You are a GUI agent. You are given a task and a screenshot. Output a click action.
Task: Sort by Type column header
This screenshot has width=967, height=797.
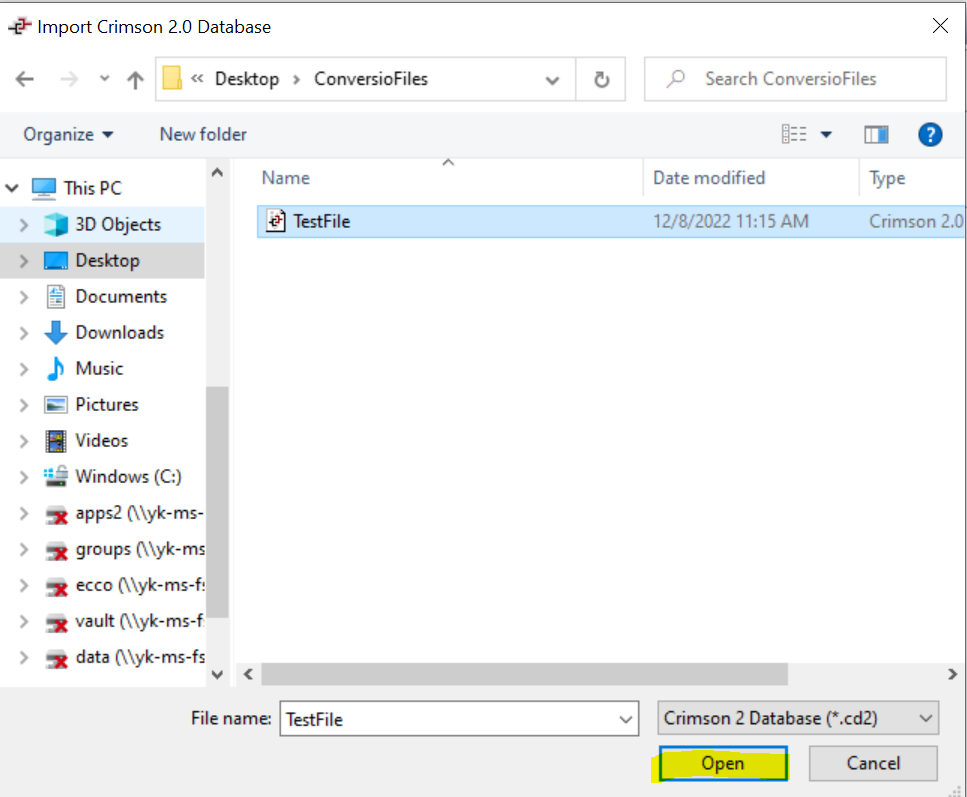click(x=887, y=178)
